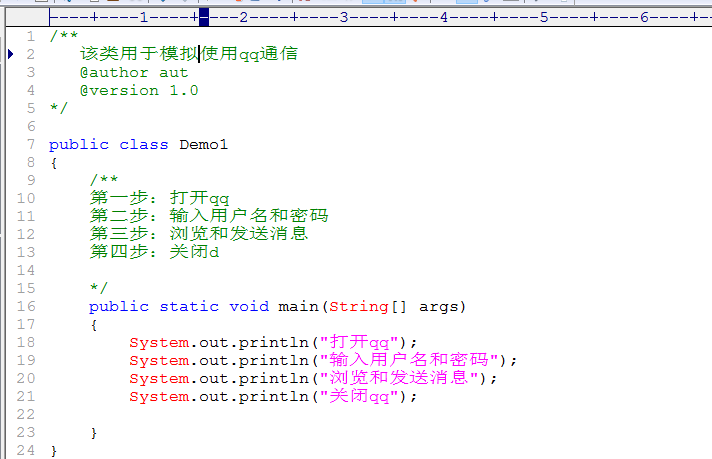Screen dimensions: 712x459
Task: Click the '@version 1.0' comment line
Action: point(139,91)
